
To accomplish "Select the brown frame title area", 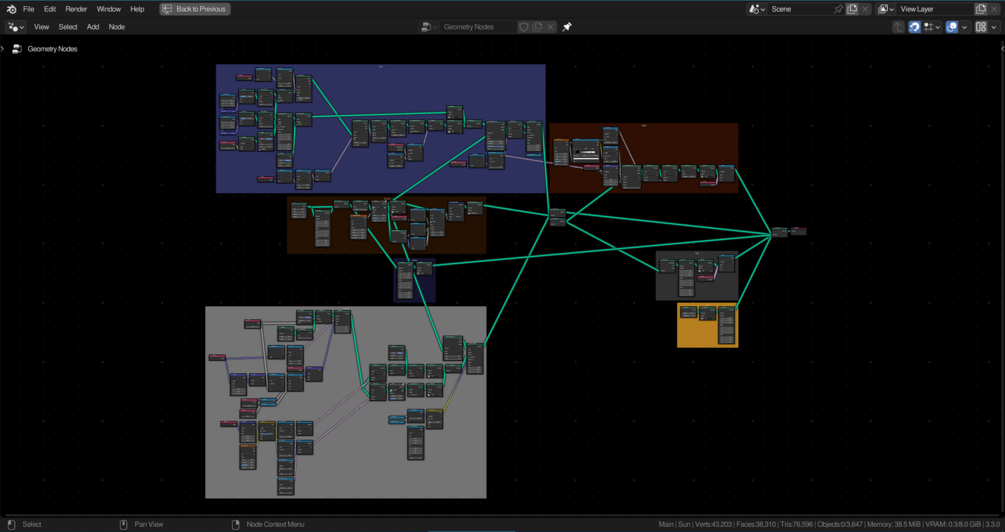I will click(x=386, y=198).
